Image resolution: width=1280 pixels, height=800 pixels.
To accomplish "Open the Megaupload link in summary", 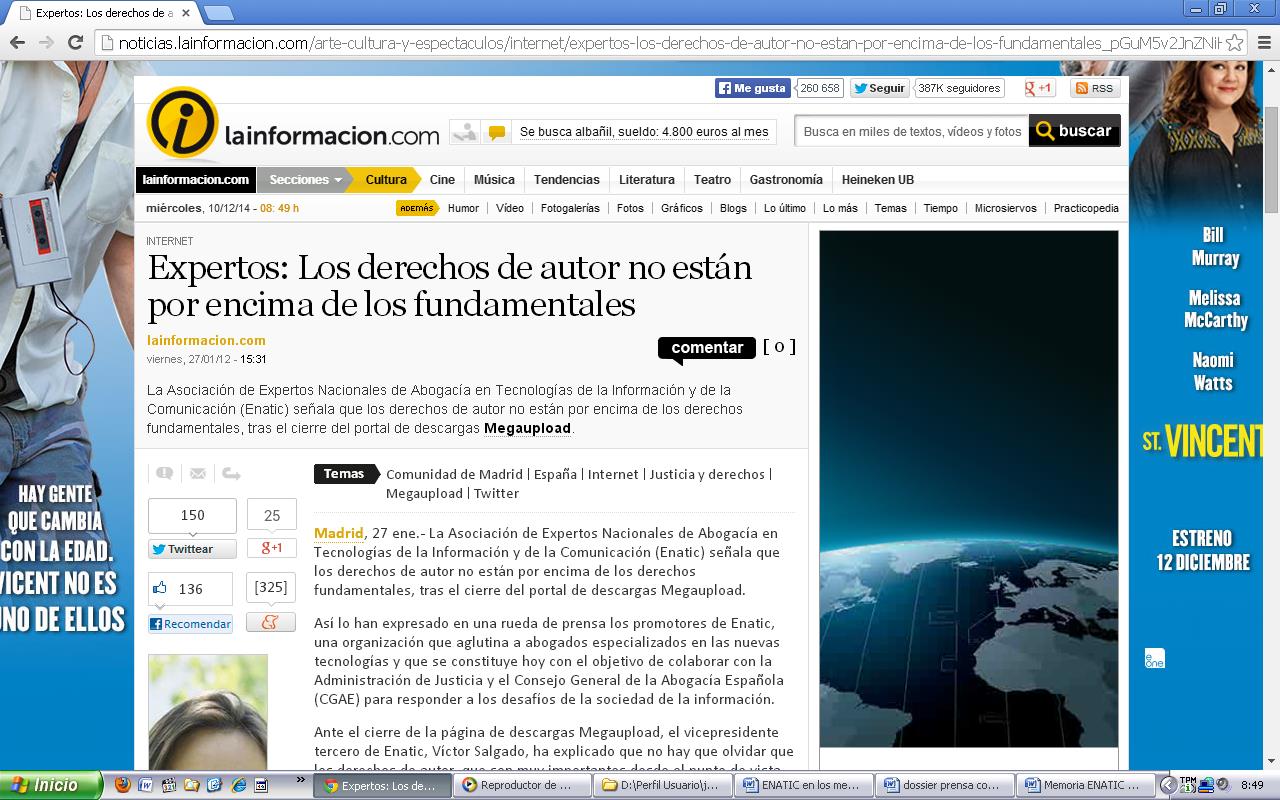I will click(x=527, y=428).
